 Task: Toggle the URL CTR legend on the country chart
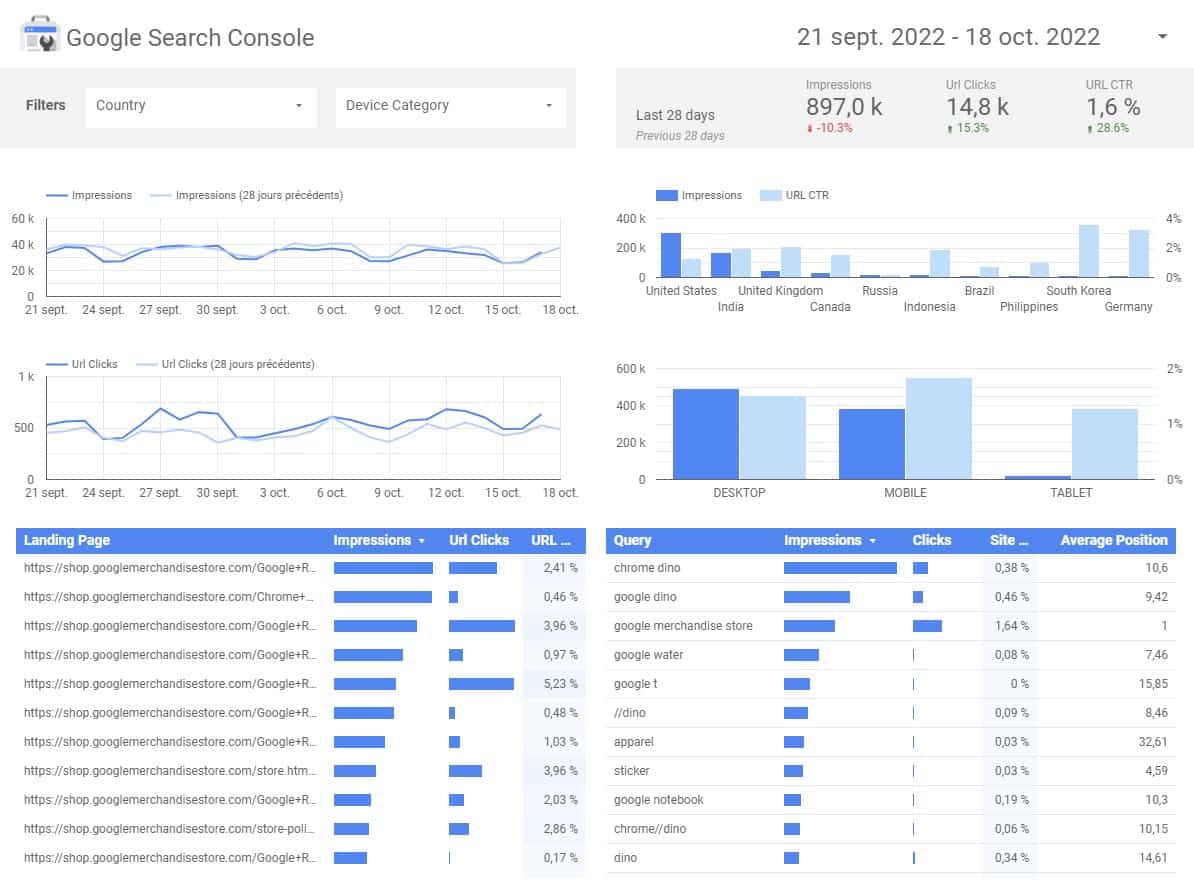click(793, 195)
